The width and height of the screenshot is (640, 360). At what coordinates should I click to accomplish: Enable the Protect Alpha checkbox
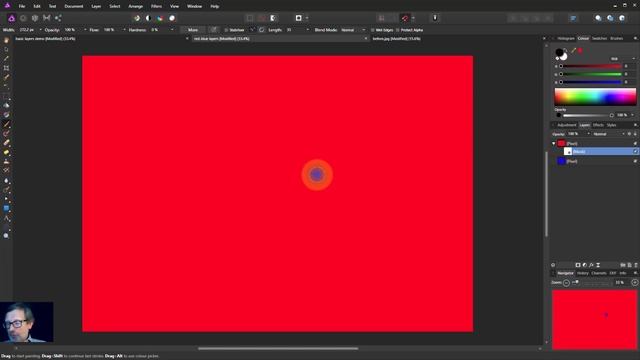(398, 30)
